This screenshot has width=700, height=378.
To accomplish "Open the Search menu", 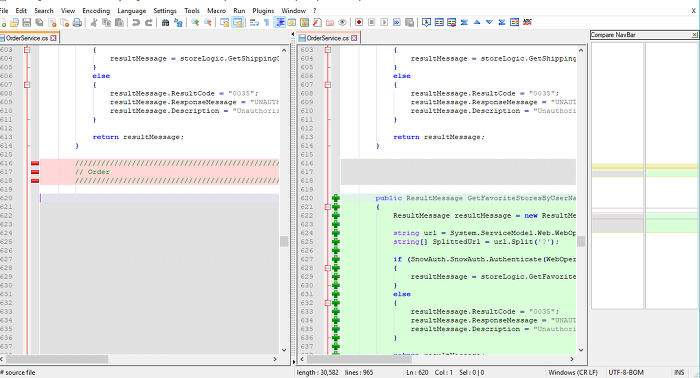I will 44,10.
